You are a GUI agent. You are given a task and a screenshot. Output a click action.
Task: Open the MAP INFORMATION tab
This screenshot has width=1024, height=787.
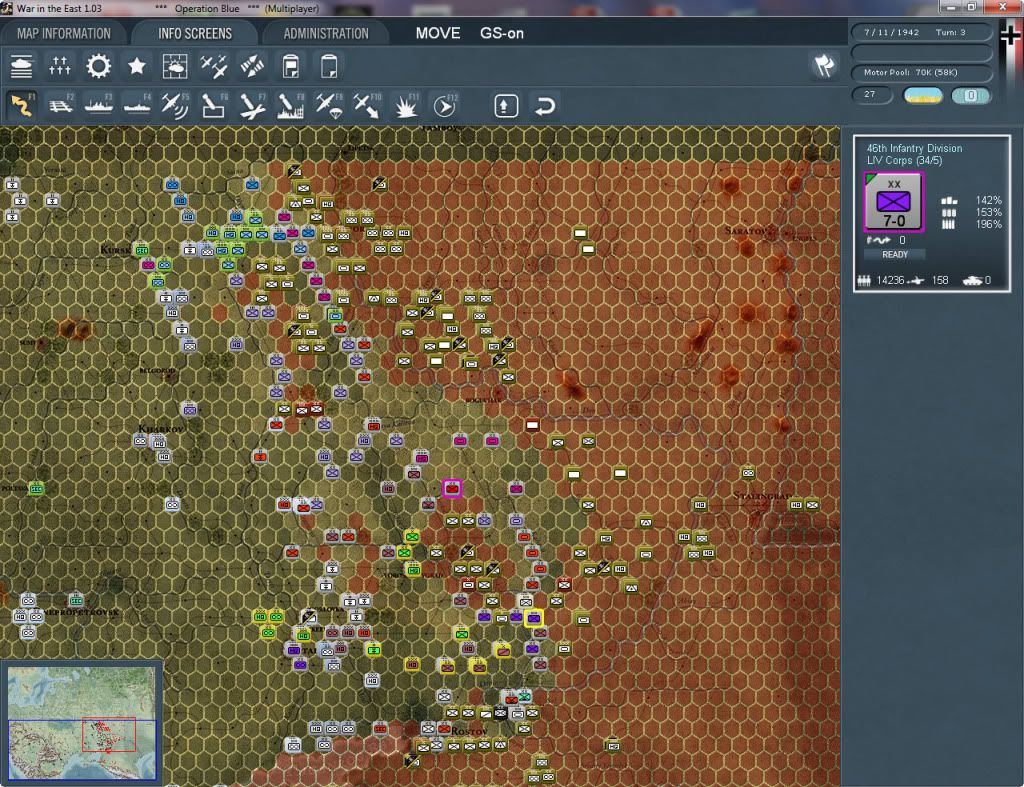click(x=63, y=33)
